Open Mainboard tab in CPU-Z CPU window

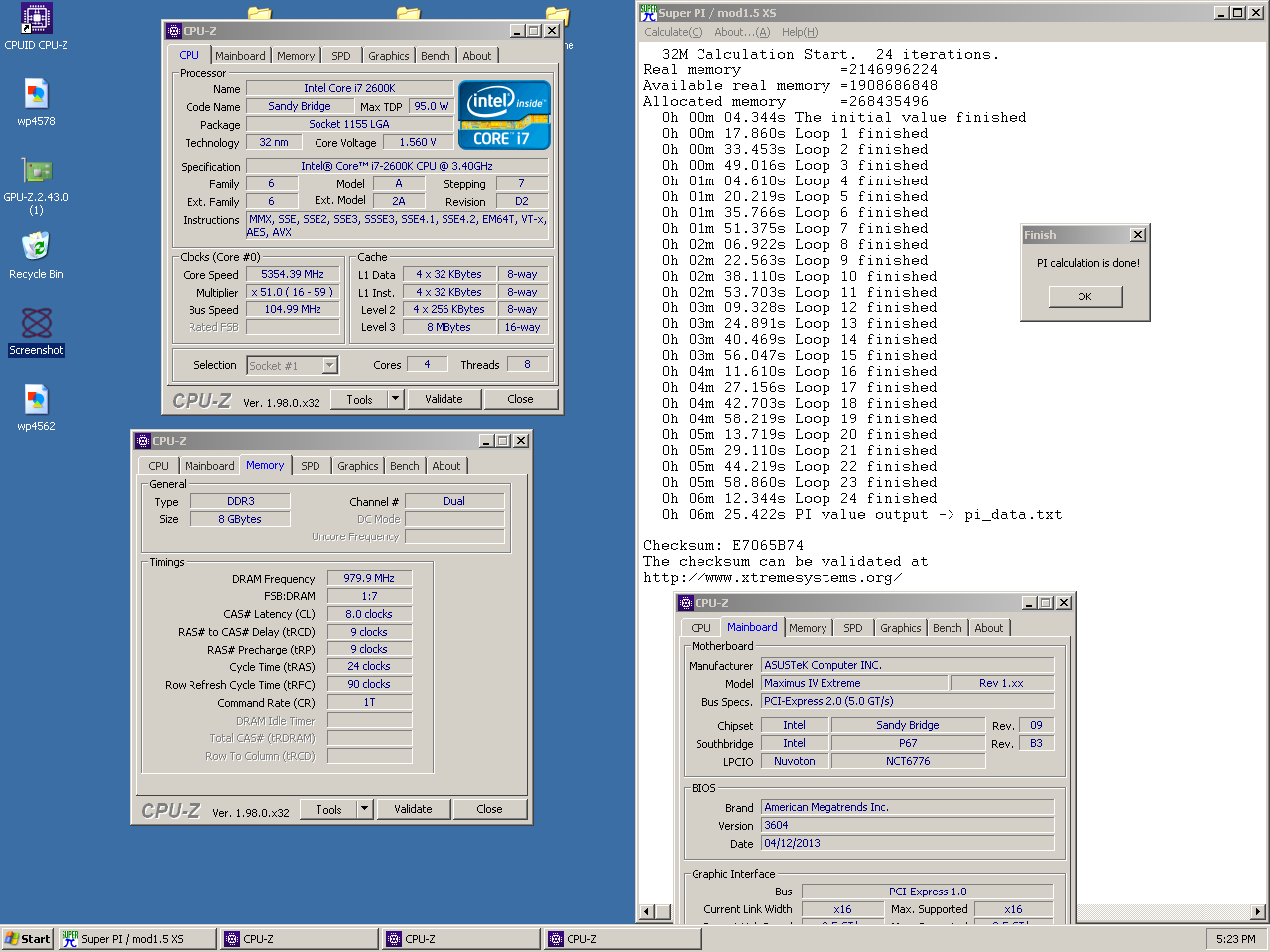(240, 56)
